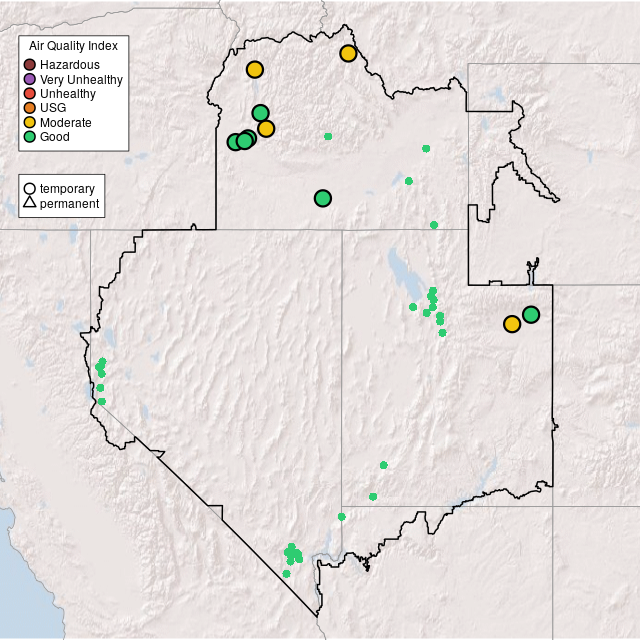Click the isolated large green marker north of center
This screenshot has height=640, width=640.
[x=322, y=198]
